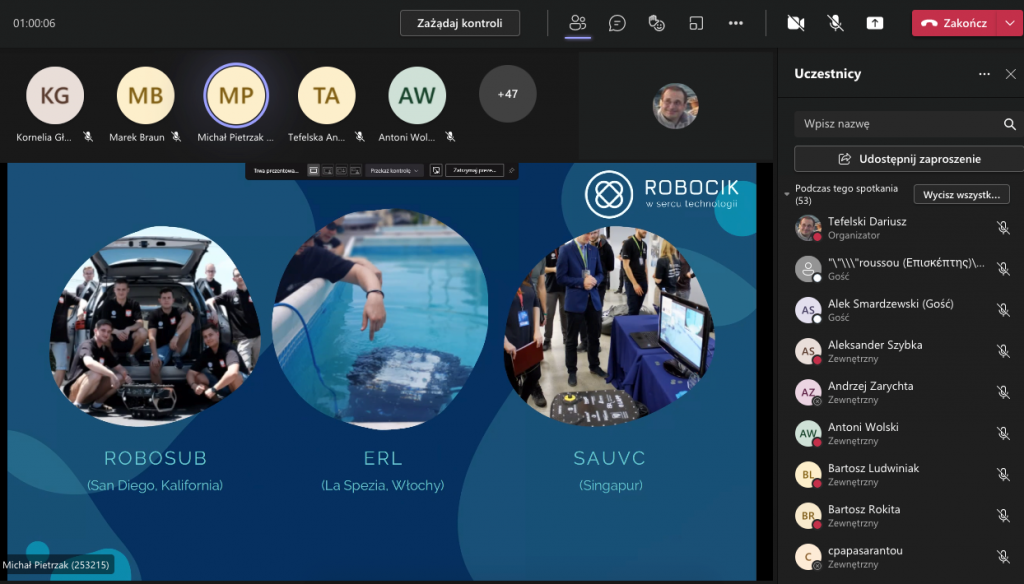Click ROBOSUB picture on the slide
This screenshot has height=584, width=1024.
(155, 325)
